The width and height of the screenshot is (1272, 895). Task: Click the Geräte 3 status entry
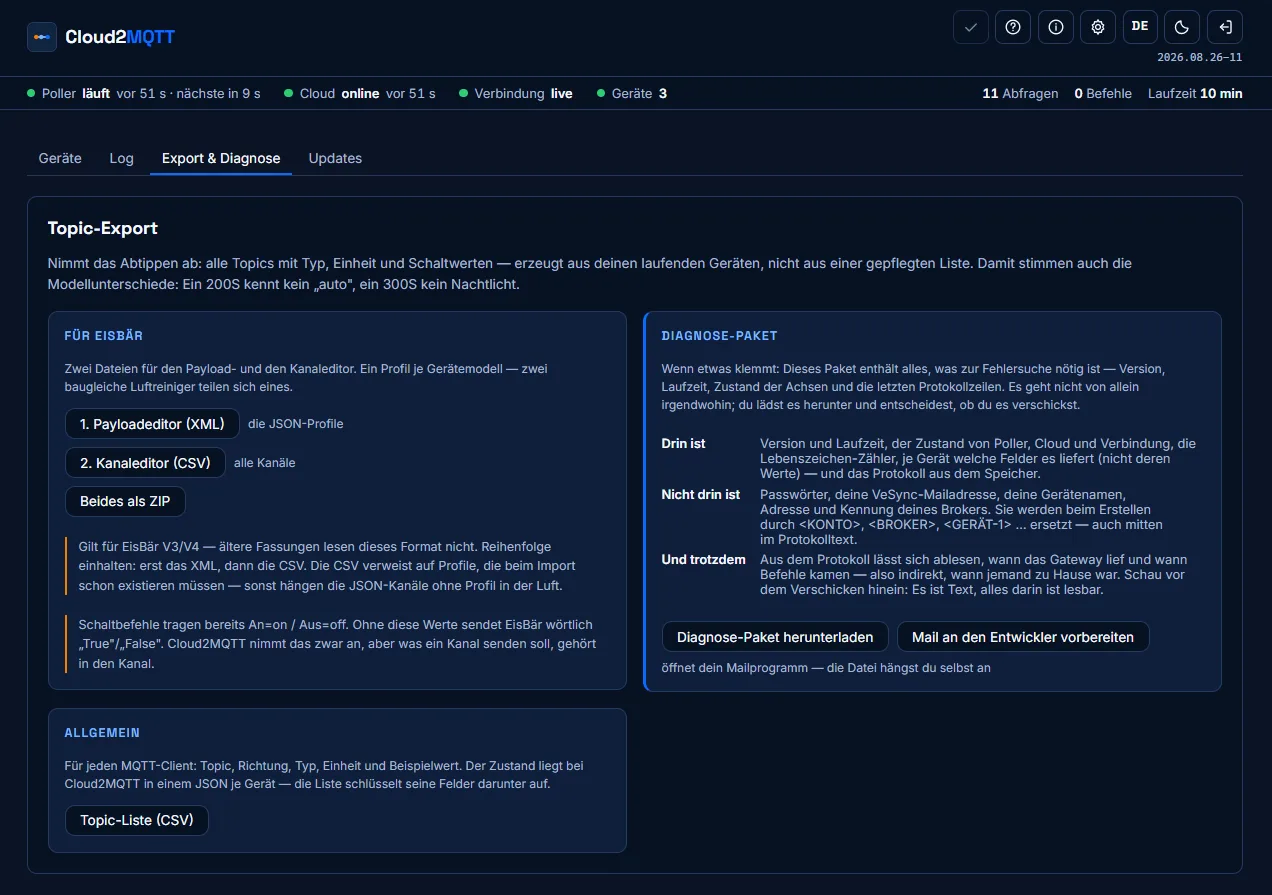[632, 93]
